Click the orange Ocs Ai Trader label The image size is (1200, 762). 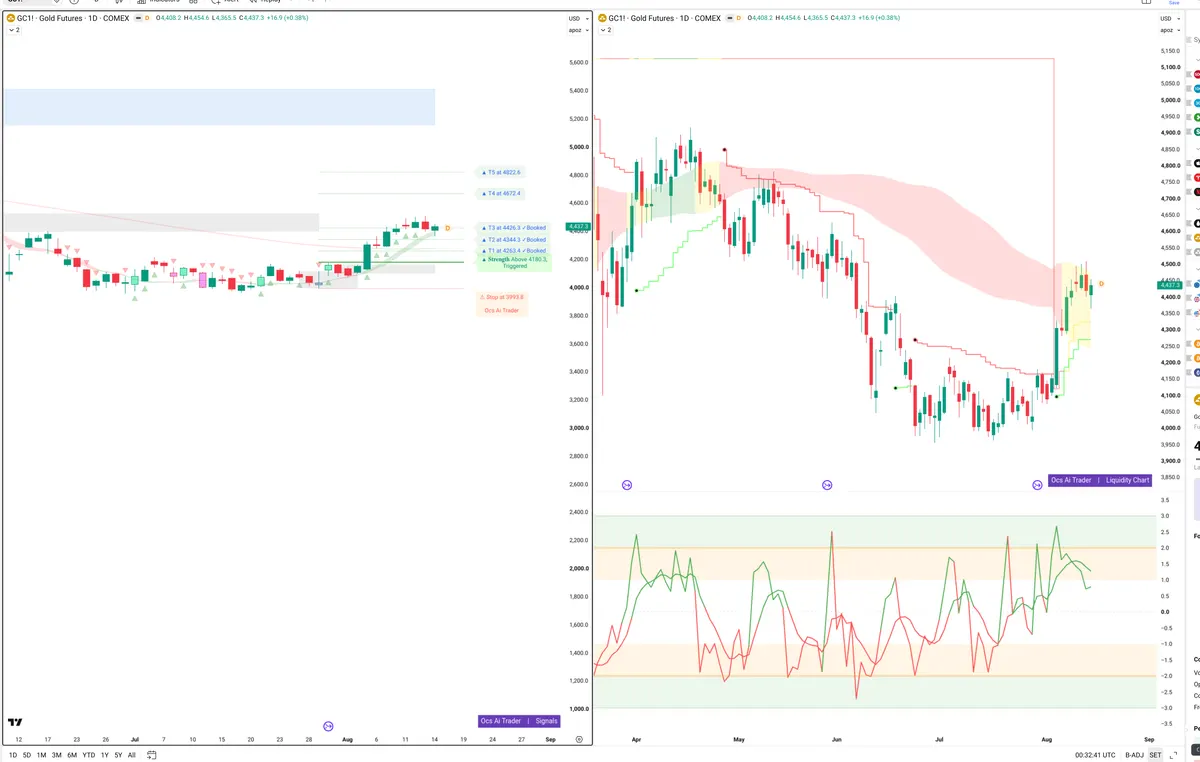tap(502, 310)
